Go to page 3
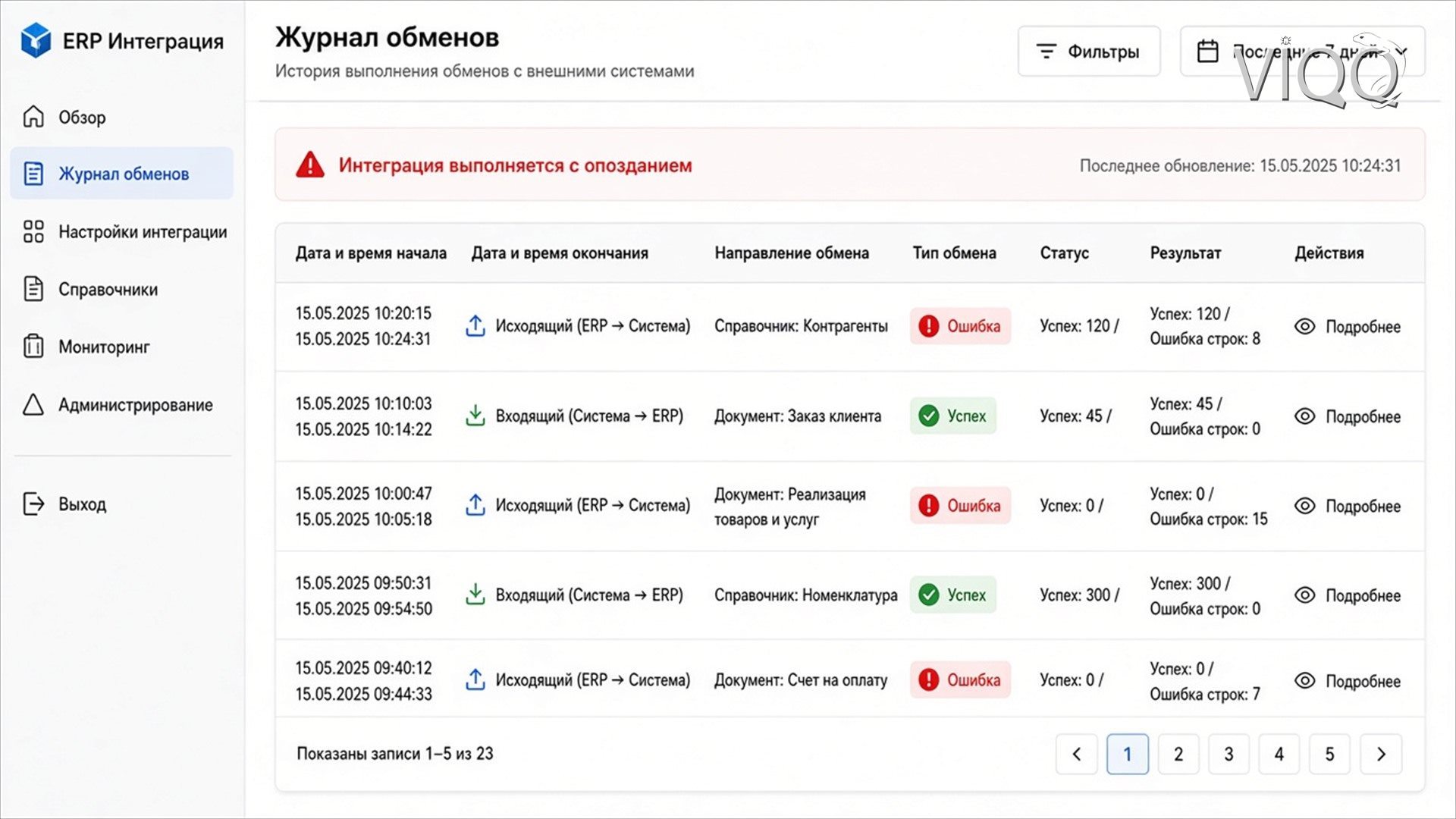Screen dimensions: 1456x819 coord(1228,754)
